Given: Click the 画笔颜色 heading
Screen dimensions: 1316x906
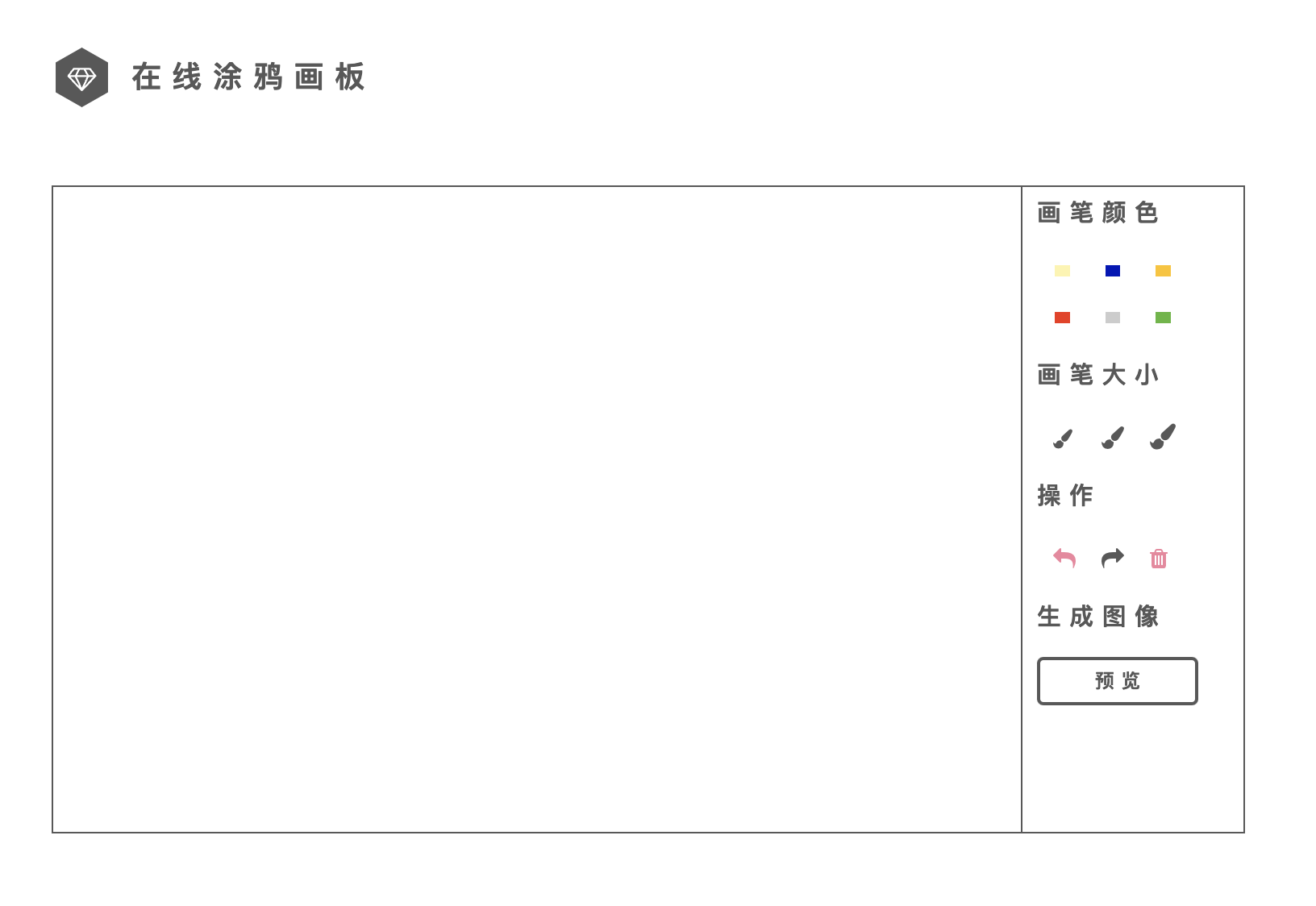Looking at the screenshot, I should (1098, 213).
